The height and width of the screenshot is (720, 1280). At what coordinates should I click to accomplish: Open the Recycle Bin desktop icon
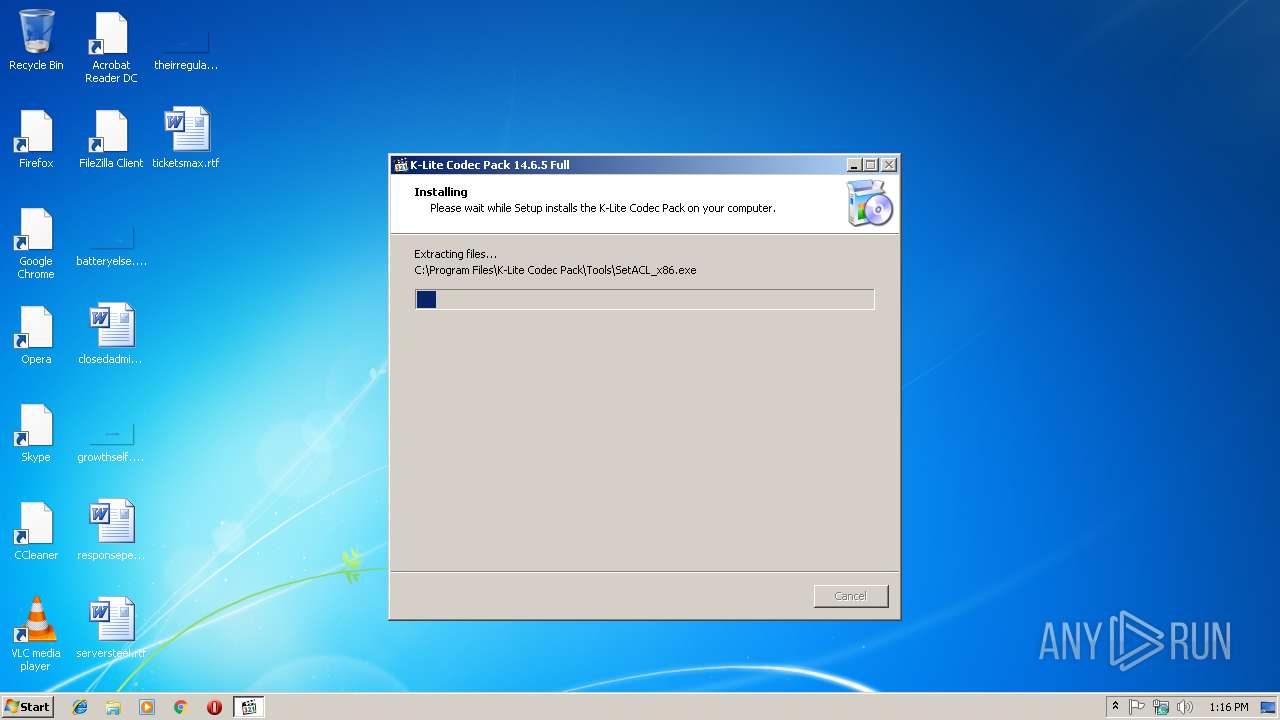click(36, 41)
